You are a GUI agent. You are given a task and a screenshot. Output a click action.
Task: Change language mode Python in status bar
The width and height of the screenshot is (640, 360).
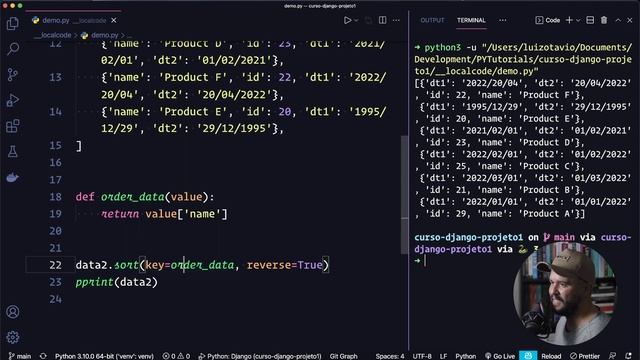pos(465,356)
